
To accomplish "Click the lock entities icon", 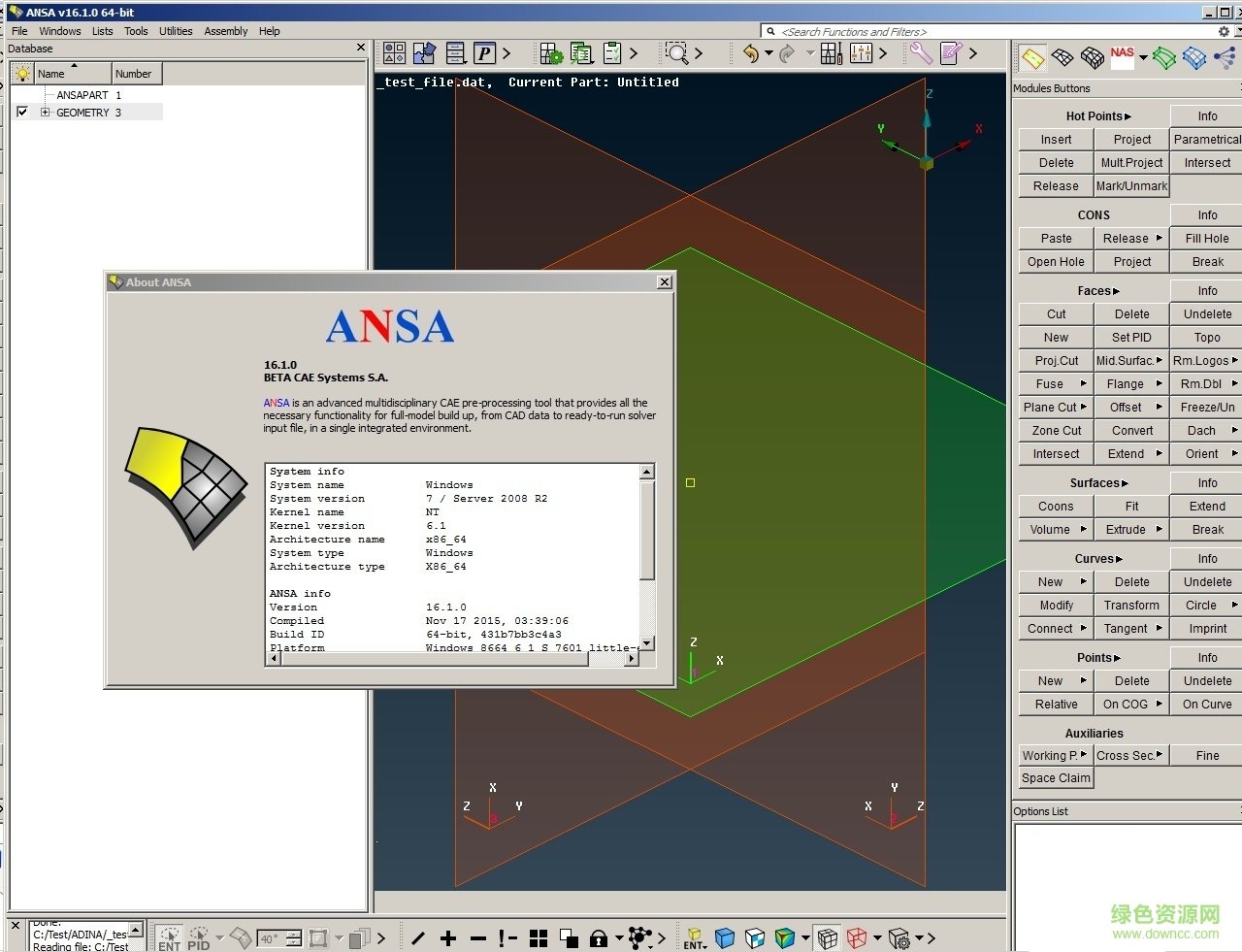I will point(598,938).
